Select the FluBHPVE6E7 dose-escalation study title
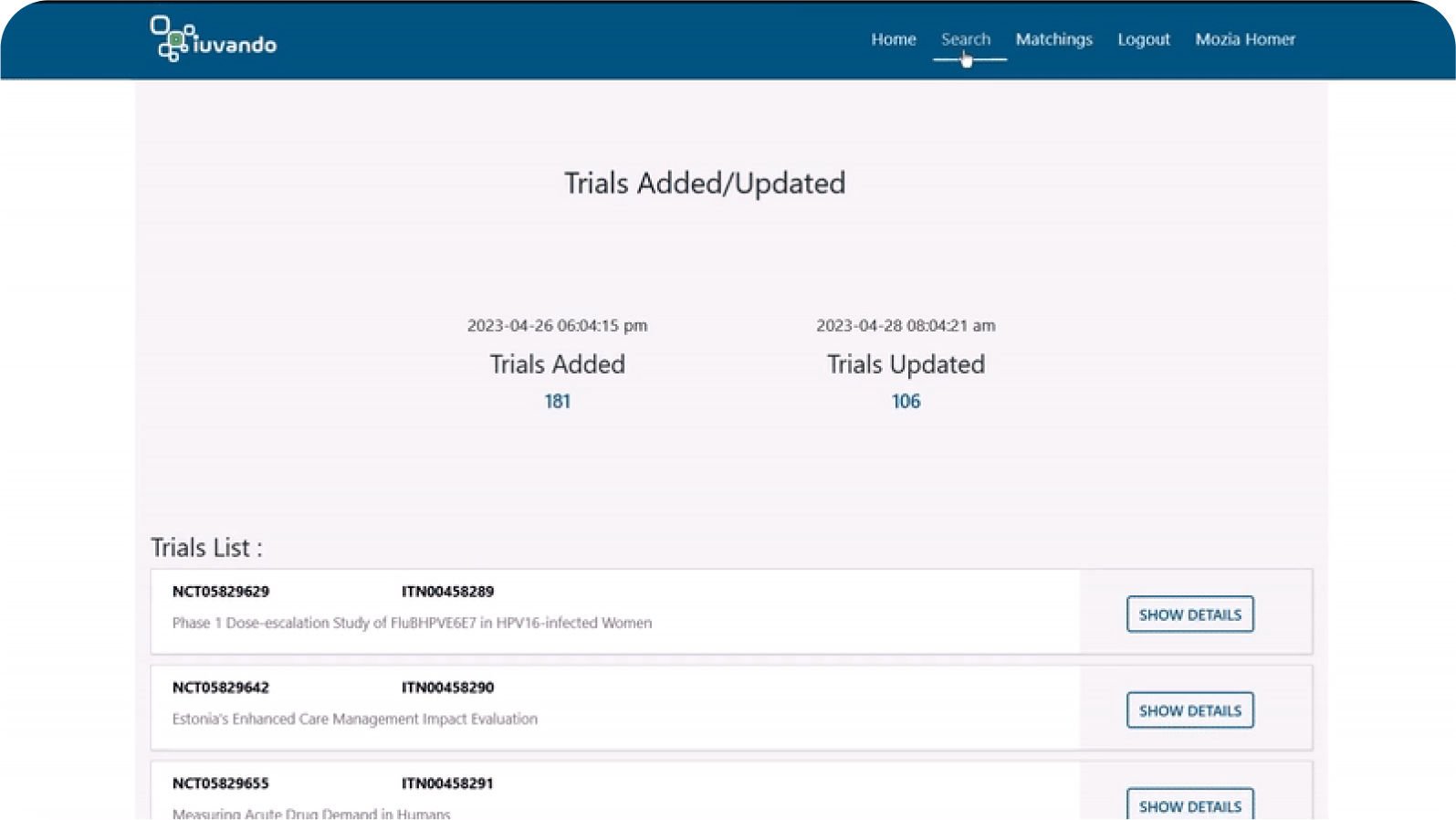 (412, 623)
